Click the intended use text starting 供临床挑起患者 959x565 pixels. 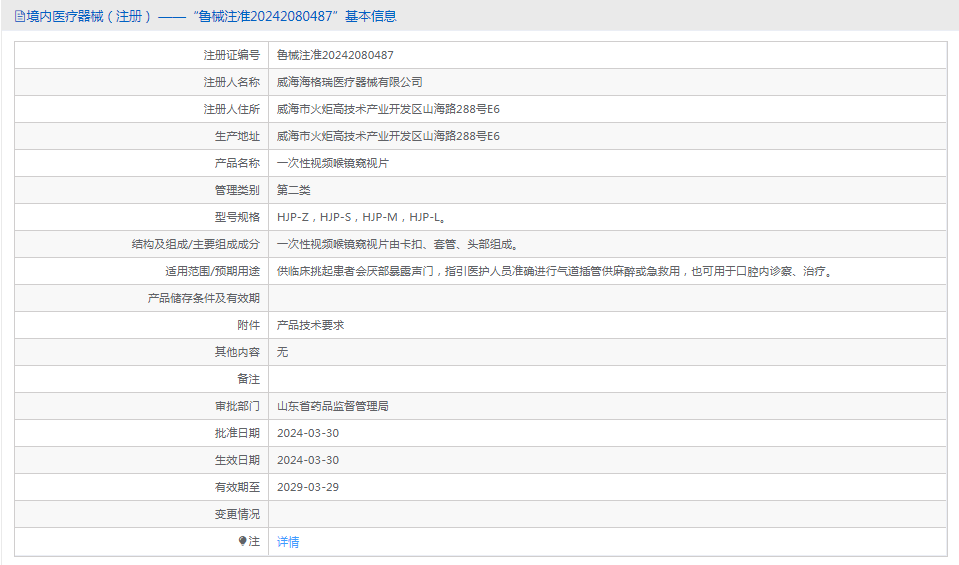(555, 271)
